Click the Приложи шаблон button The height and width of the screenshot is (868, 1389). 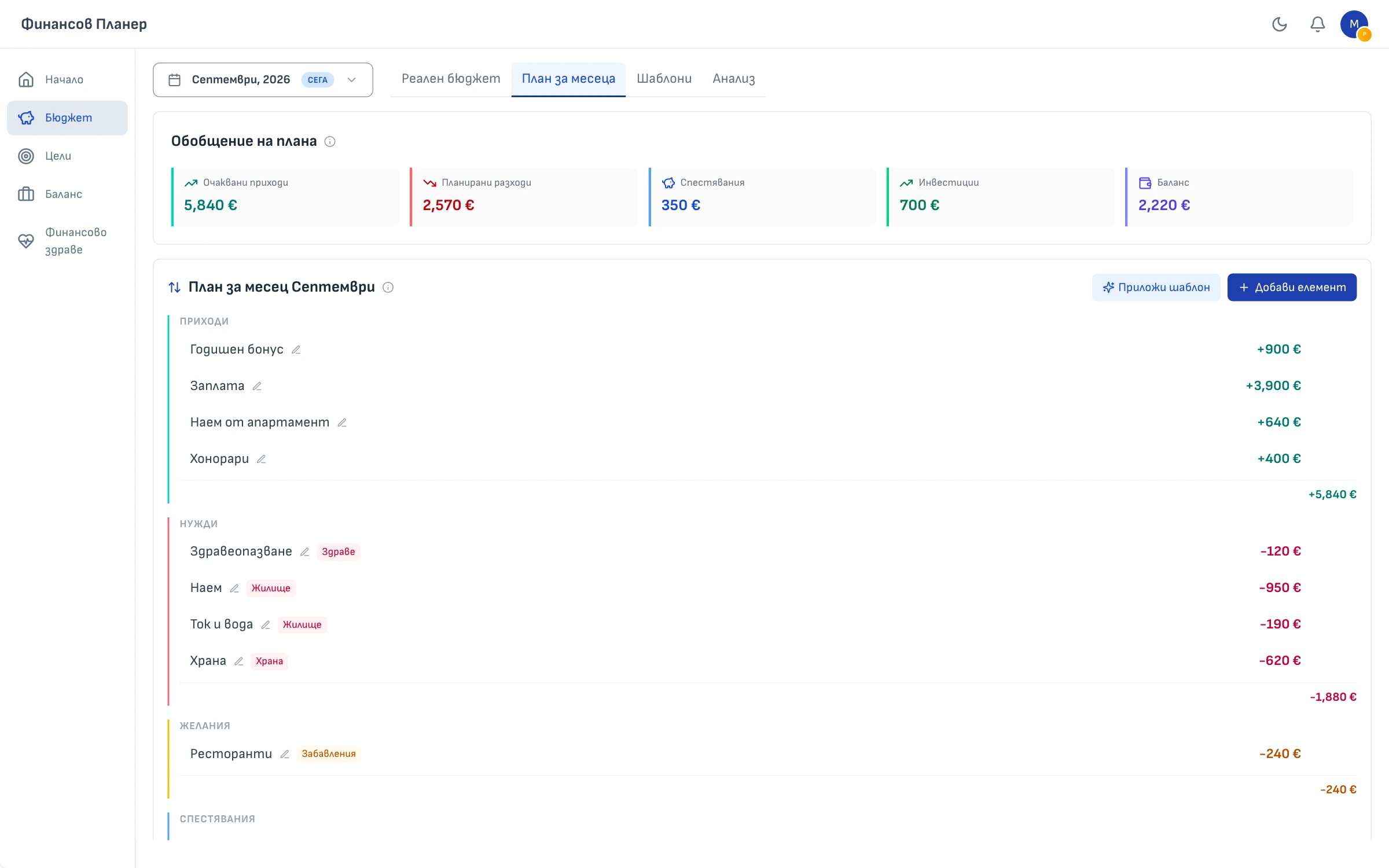point(1156,287)
